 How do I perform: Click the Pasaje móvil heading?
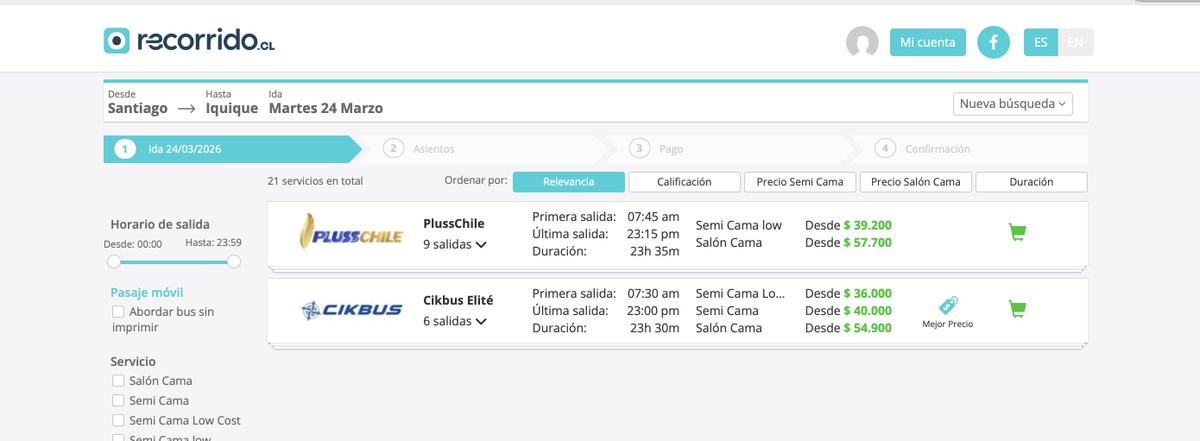point(148,293)
